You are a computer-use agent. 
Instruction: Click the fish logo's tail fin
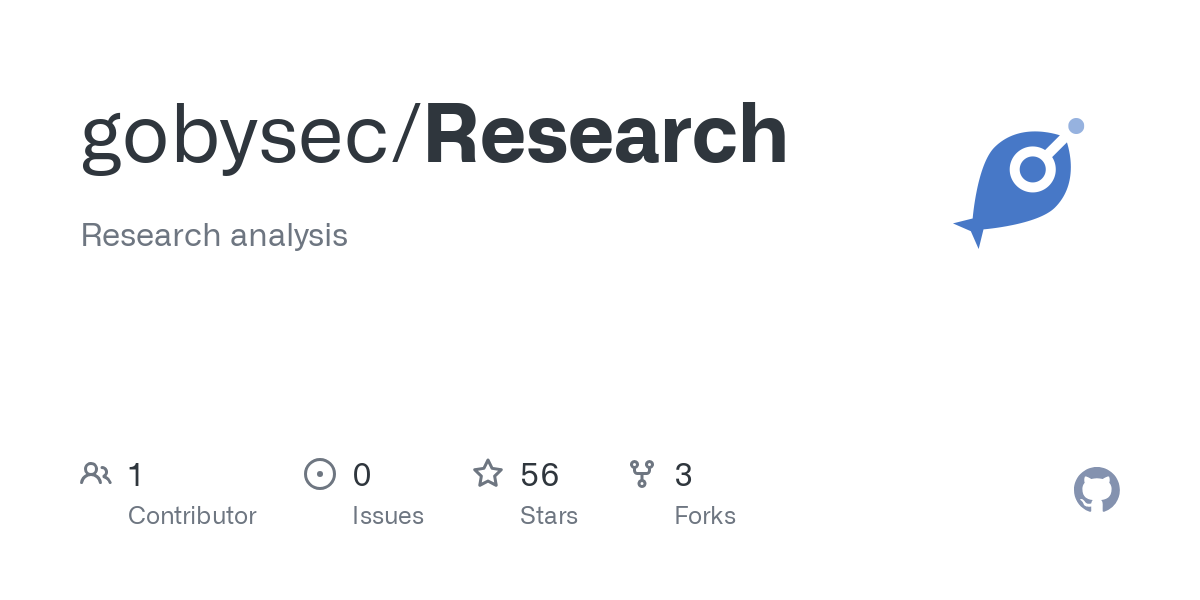click(x=970, y=230)
